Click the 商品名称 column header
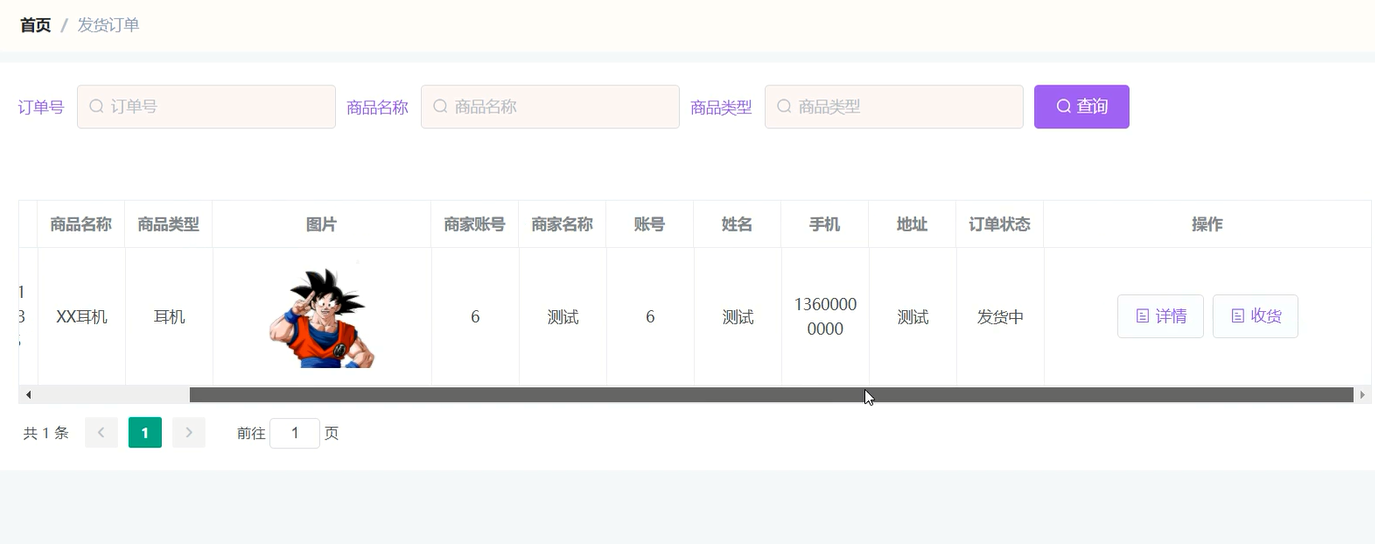 (x=81, y=224)
